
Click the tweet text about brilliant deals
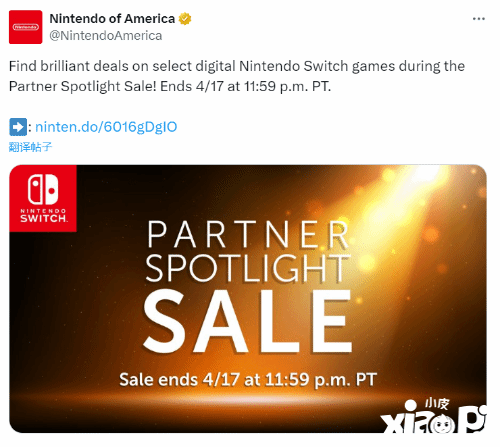tap(237, 76)
